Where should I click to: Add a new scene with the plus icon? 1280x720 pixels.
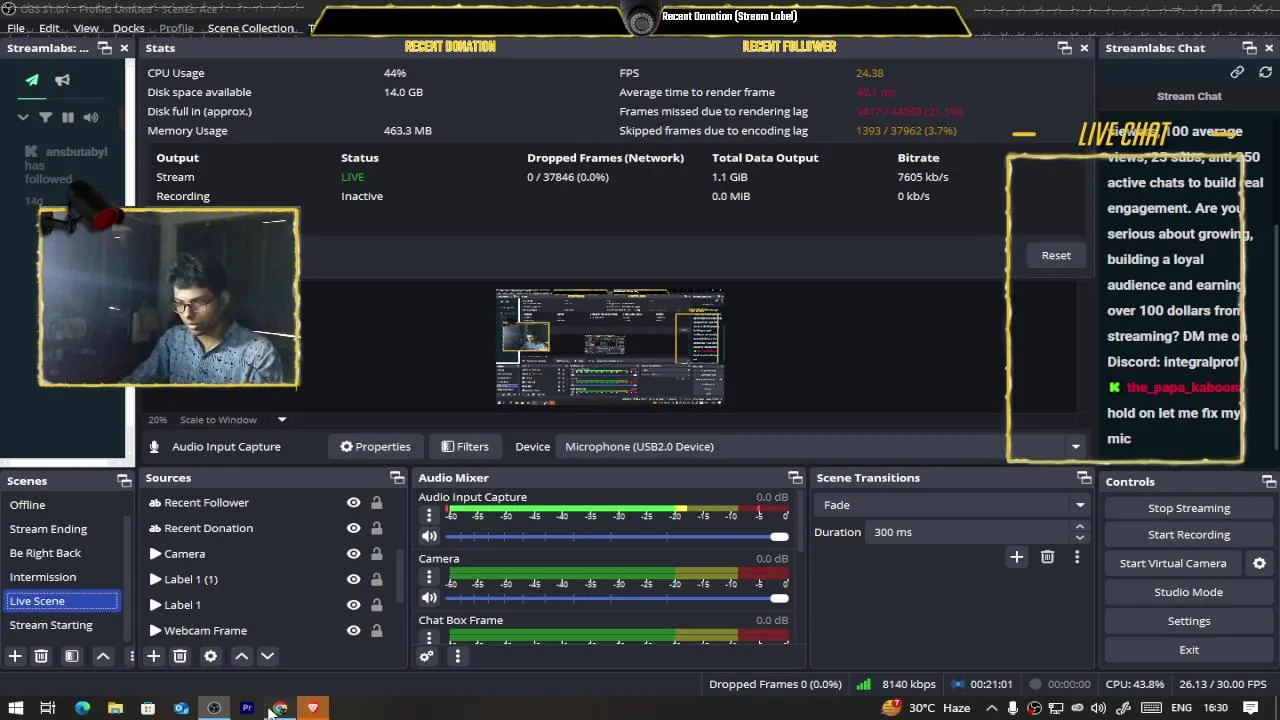pyautogui.click(x=15, y=656)
